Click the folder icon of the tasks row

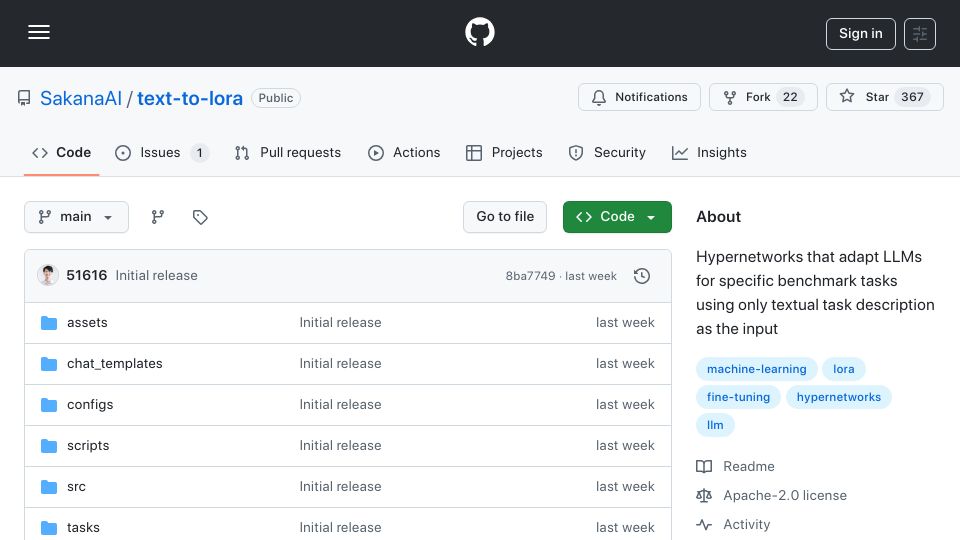click(48, 528)
